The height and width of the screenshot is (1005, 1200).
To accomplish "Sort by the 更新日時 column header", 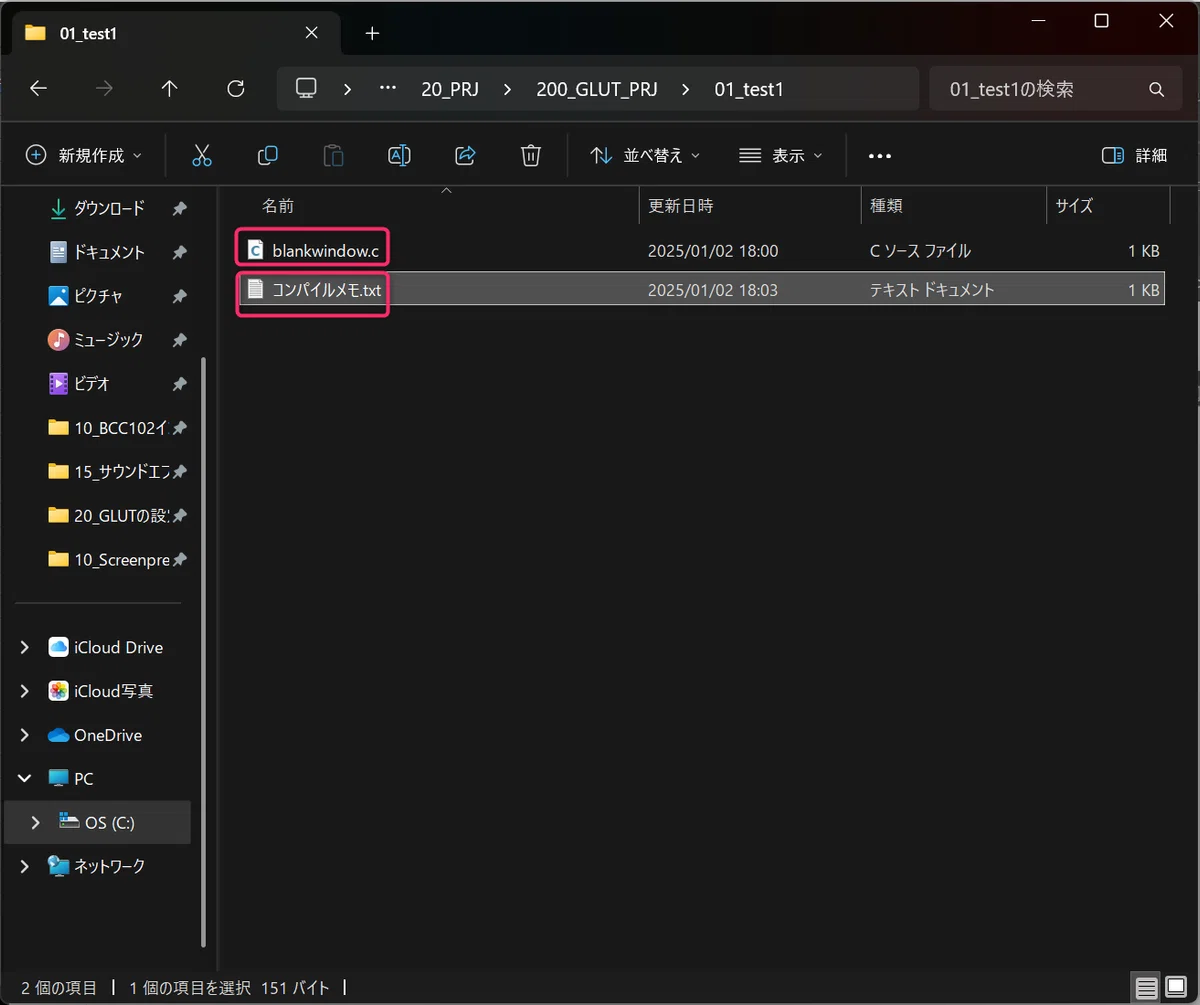I will [750, 206].
